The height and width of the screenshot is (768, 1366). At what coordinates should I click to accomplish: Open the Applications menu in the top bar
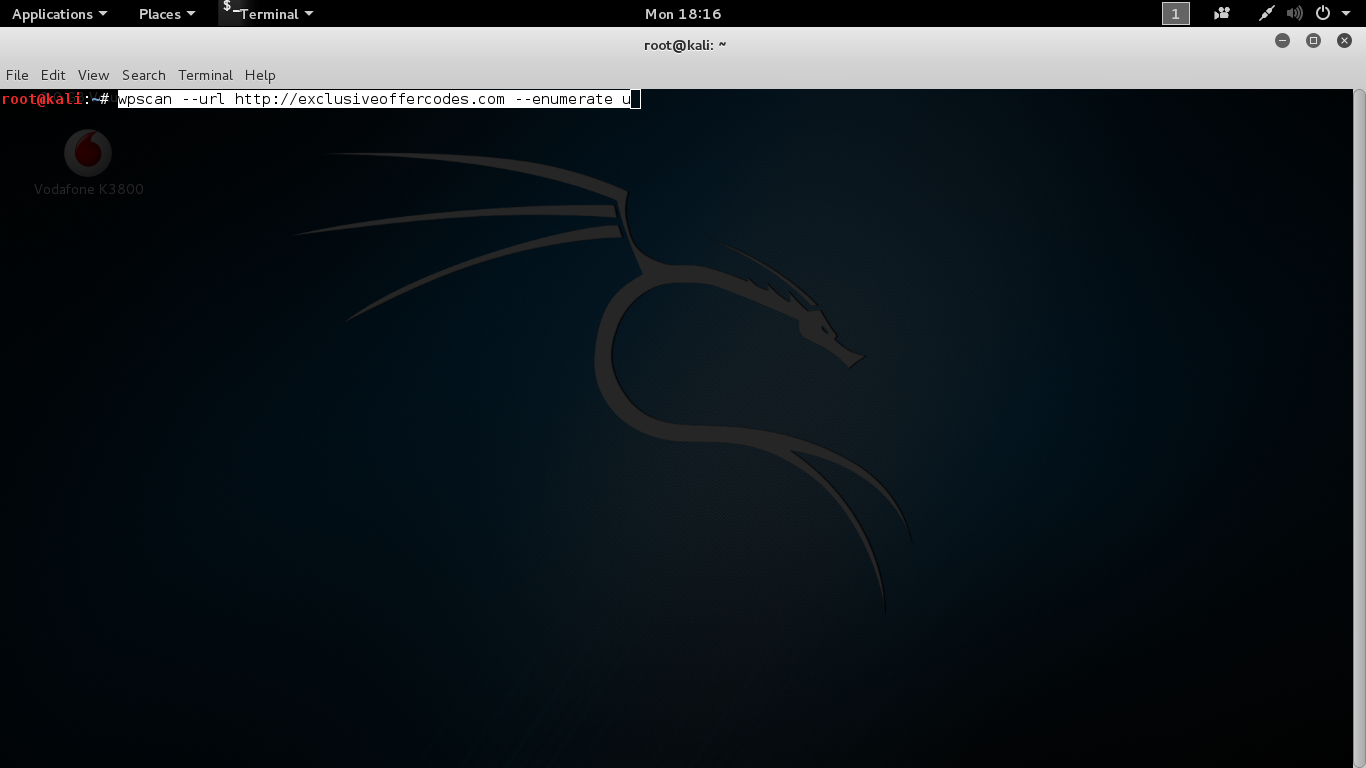59,14
